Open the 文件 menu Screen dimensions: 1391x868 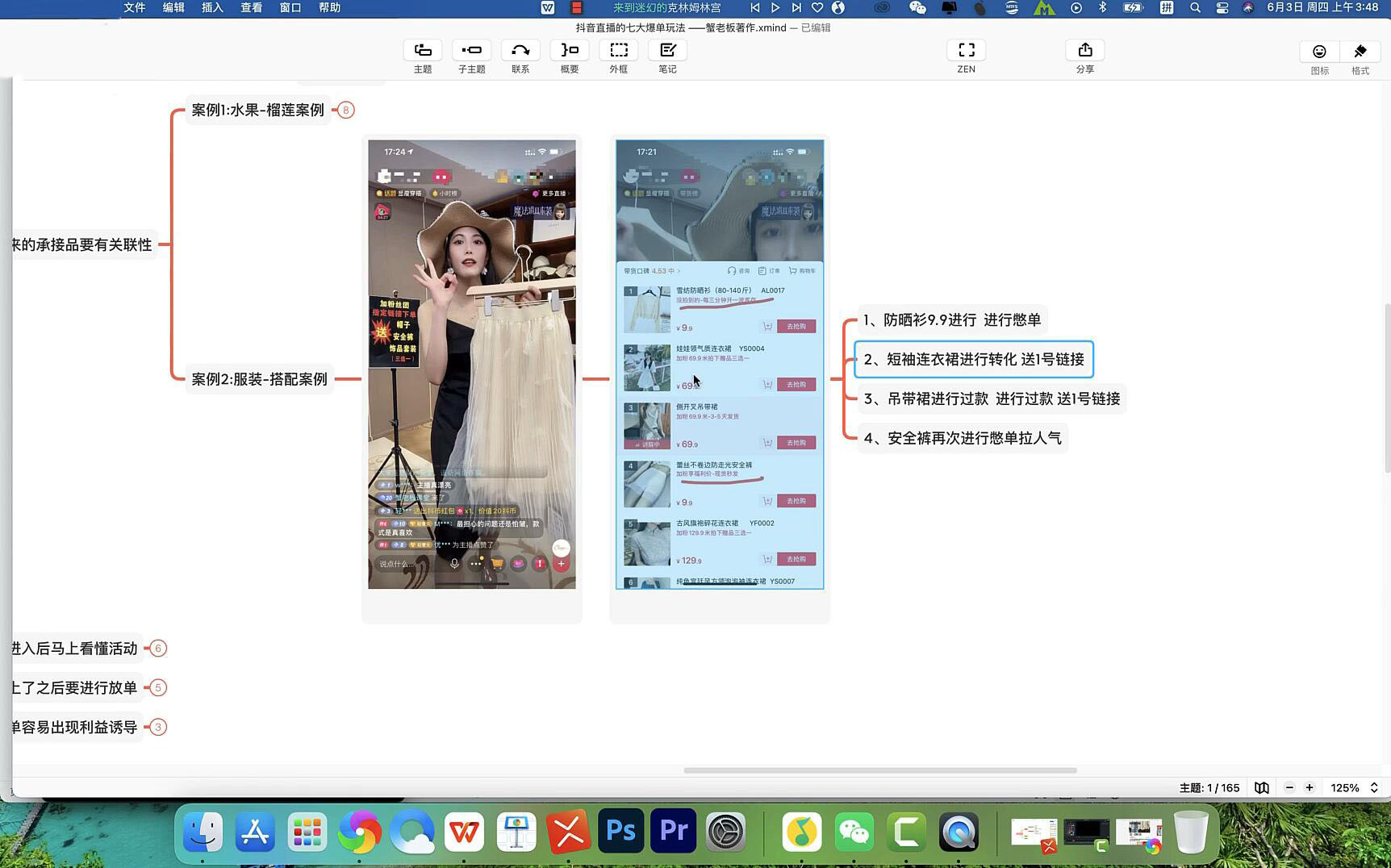(135, 7)
